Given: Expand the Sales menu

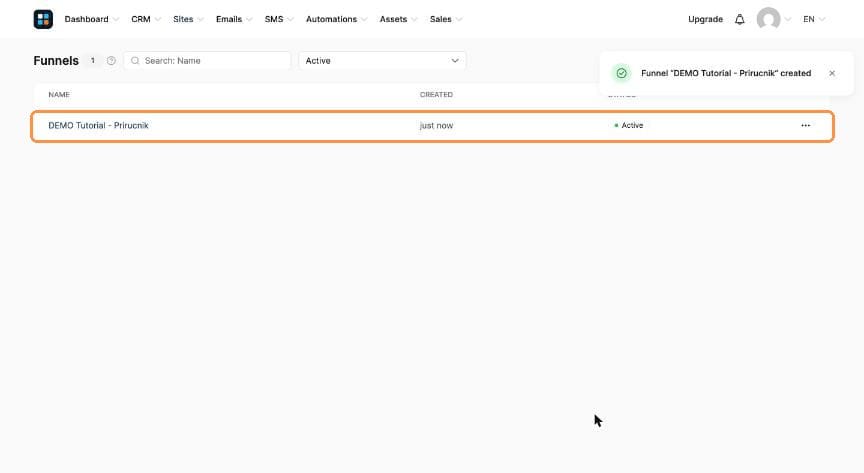Looking at the screenshot, I should point(446,19).
